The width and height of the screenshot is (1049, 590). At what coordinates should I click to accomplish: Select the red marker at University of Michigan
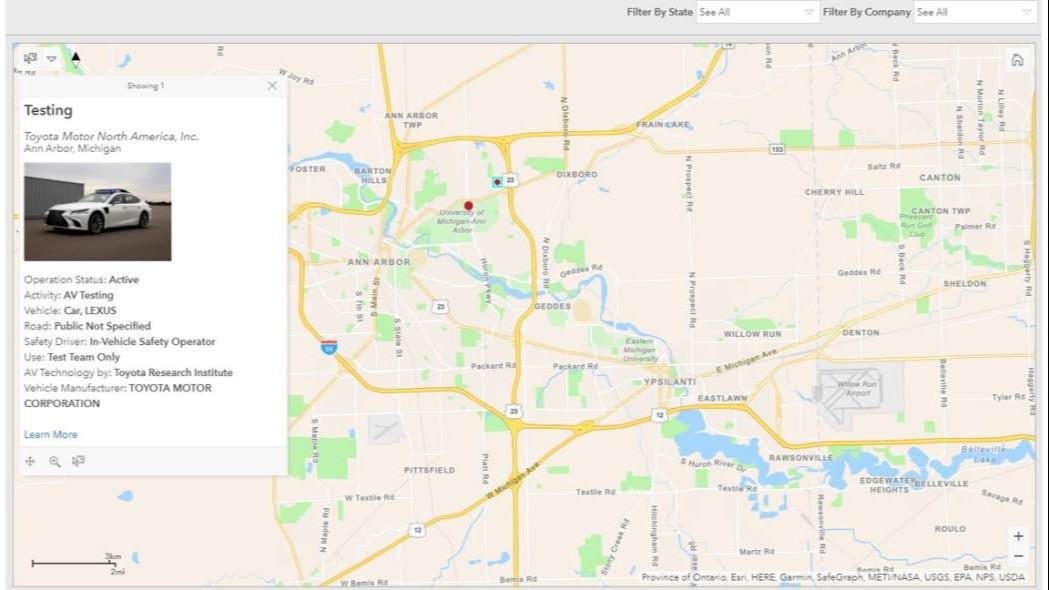pyautogui.click(x=468, y=205)
